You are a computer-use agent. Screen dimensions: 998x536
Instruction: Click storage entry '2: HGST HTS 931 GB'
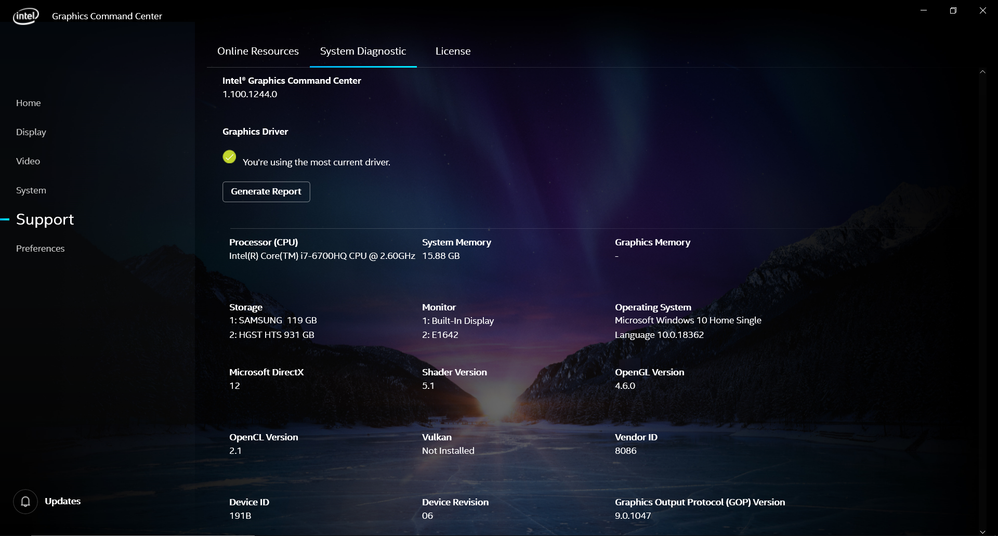tap(272, 335)
